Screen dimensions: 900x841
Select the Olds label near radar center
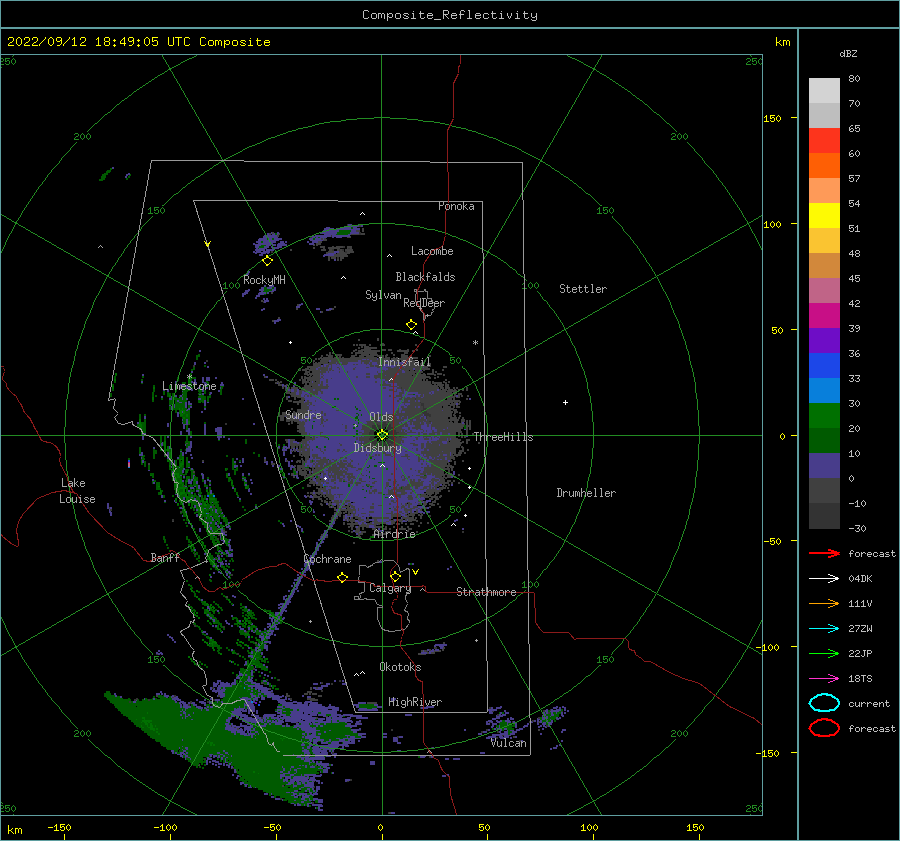pos(381,417)
